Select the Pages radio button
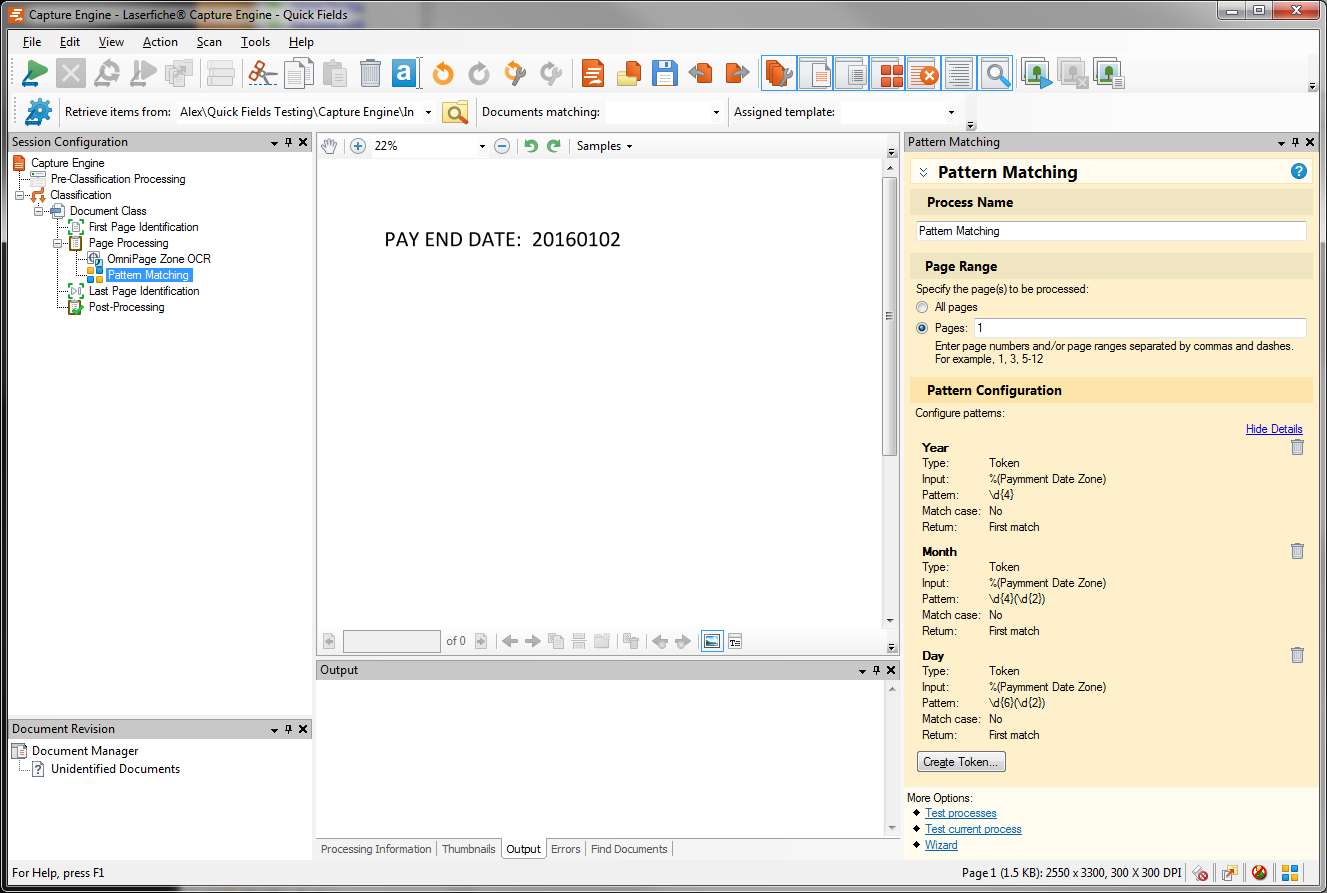 [x=922, y=328]
